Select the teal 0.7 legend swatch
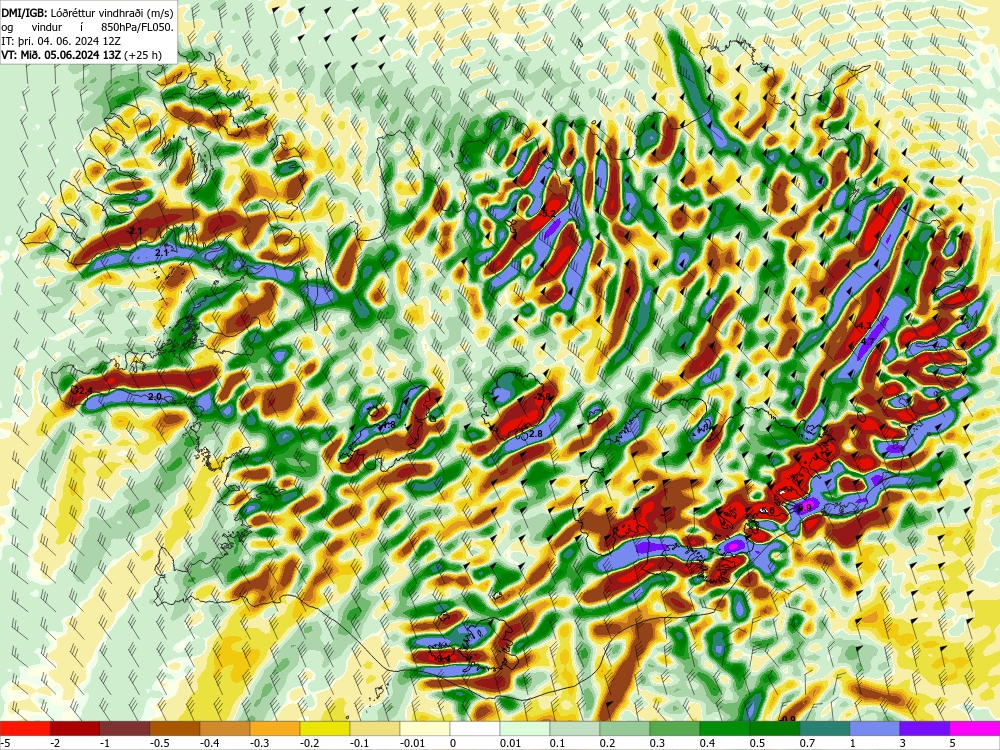This screenshot has height=750, width=1000. (825, 729)
